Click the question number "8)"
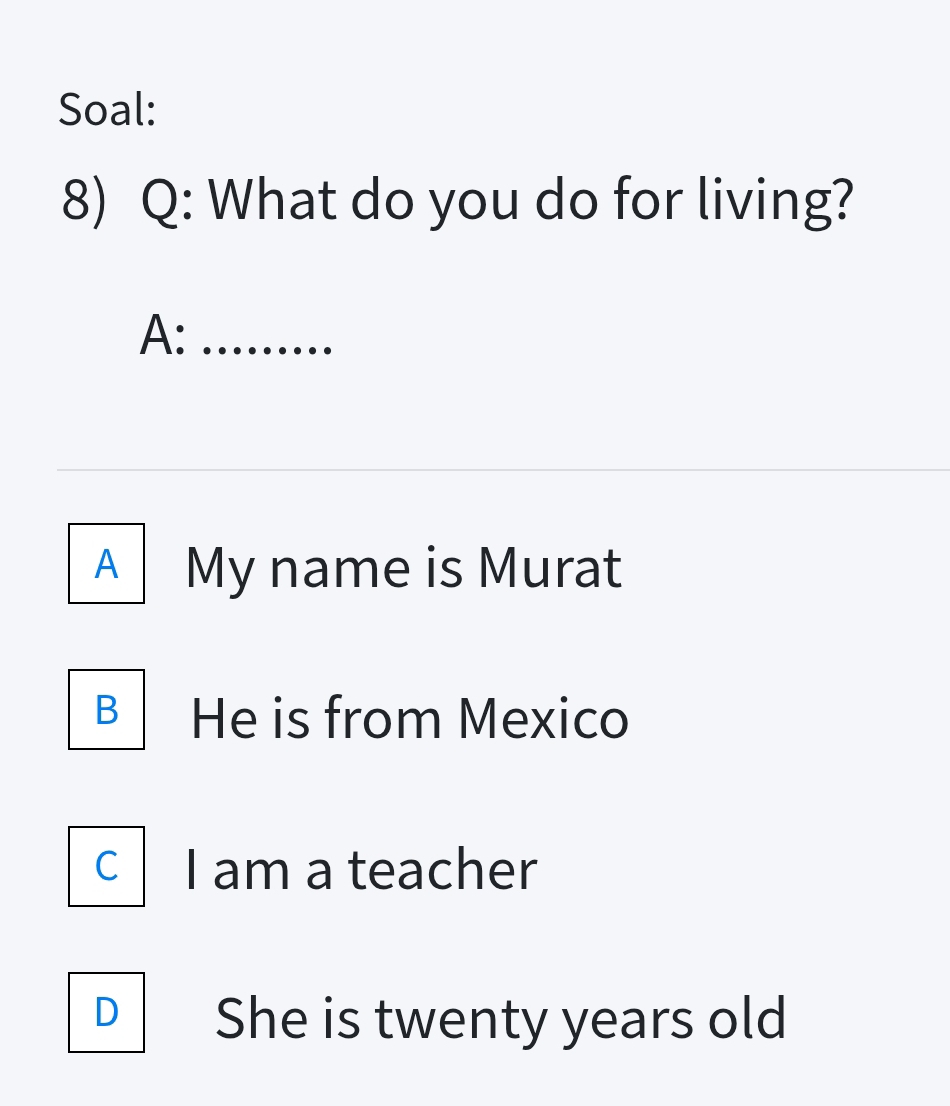This screenshot has height=1106, width=950. coord(83,199)
